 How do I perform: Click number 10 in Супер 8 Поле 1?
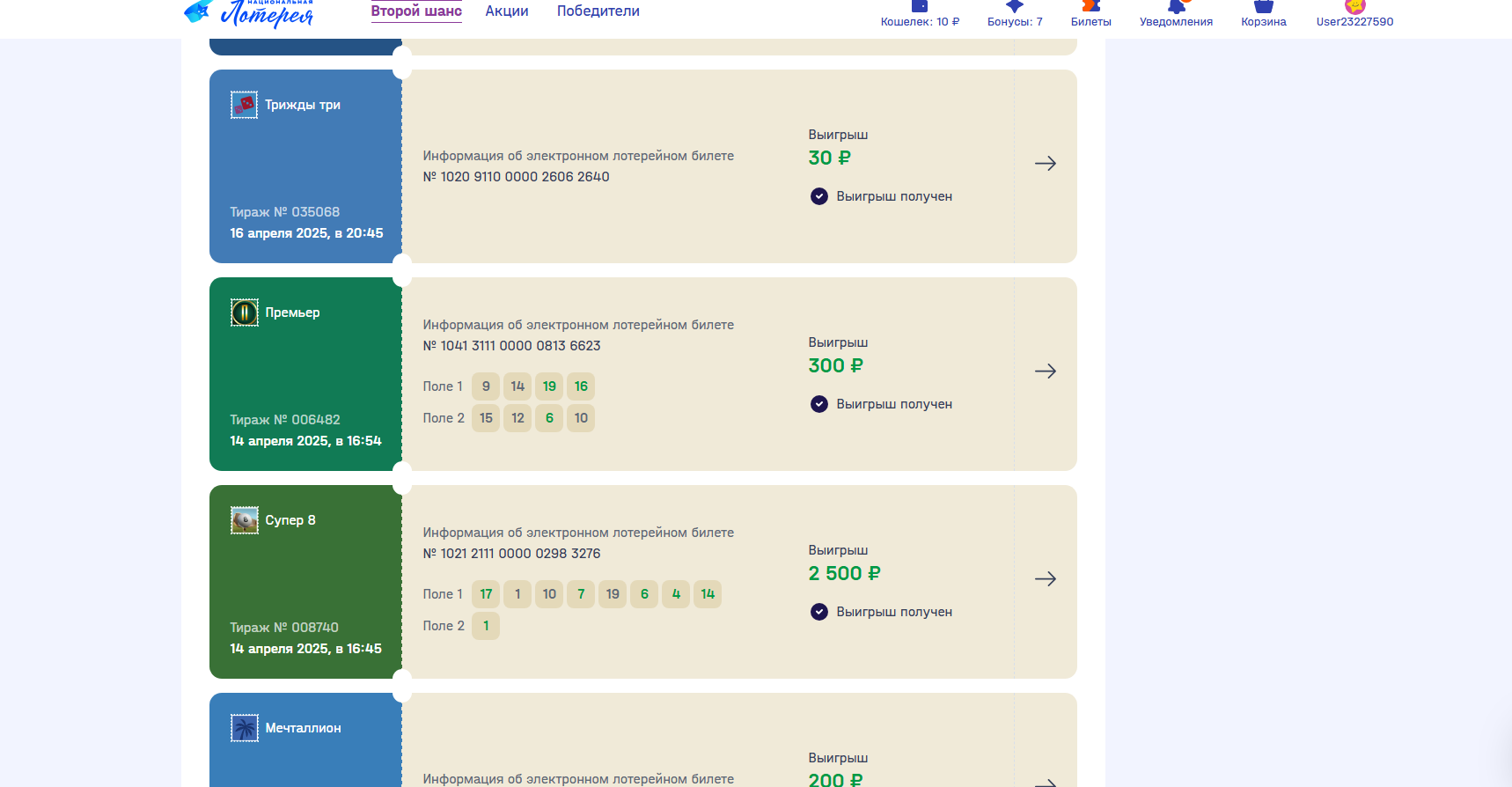(x=549, y=594)
